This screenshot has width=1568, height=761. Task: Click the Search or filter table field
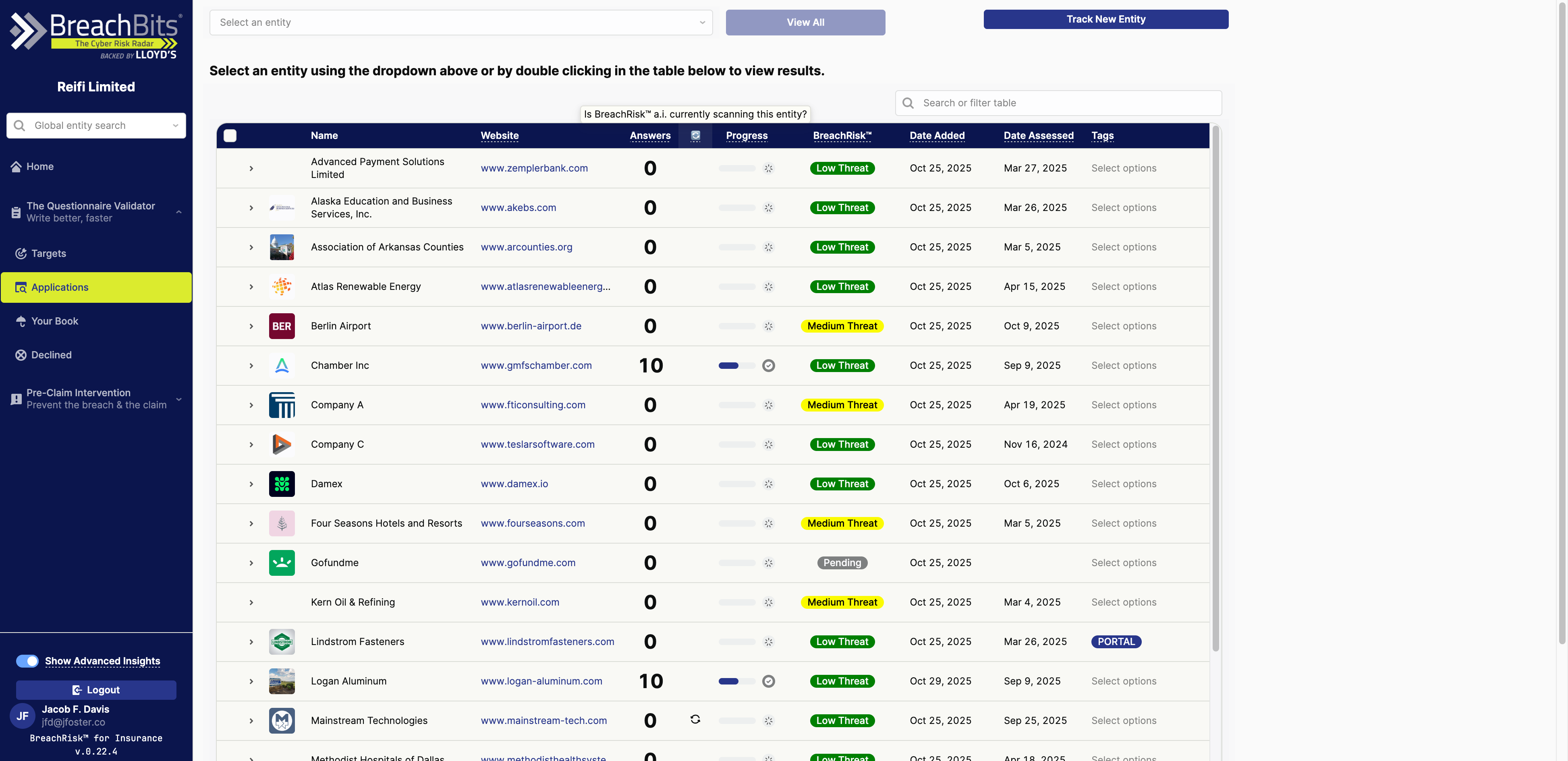tap(1057, 103)
